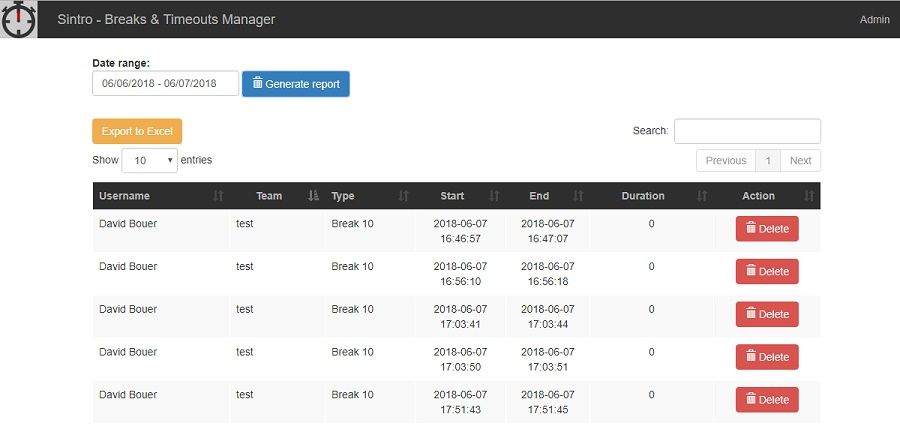
Task: Click the Generate report button
Action: pyautogui.click(x=296, y=84)
